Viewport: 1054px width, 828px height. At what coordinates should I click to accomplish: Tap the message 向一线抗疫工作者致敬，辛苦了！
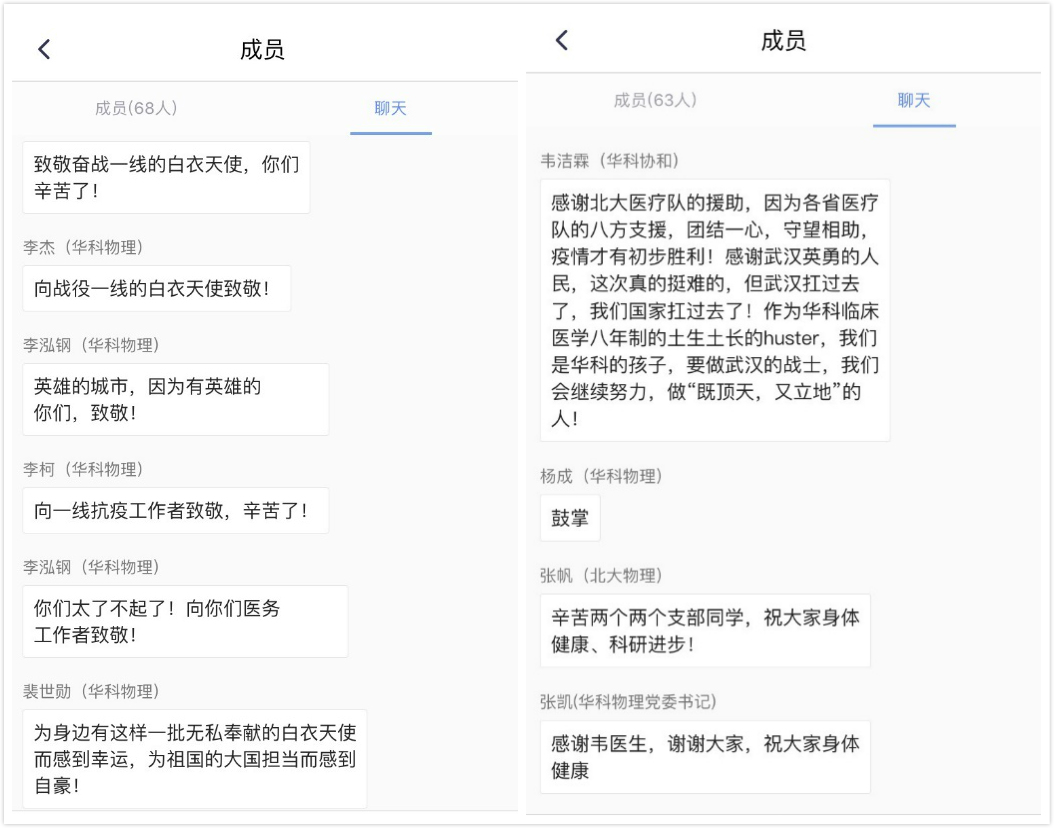click(x=175, y=511)
